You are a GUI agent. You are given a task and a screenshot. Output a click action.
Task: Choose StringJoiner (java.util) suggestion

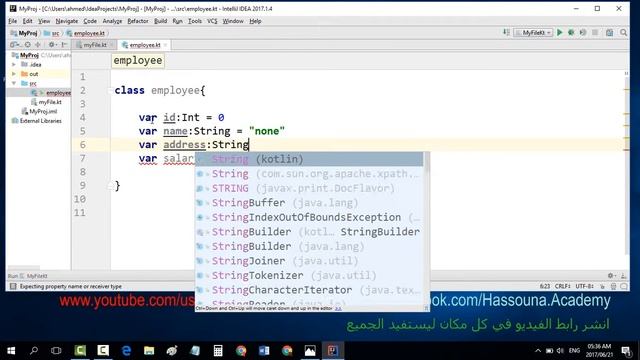pos(309,261)
